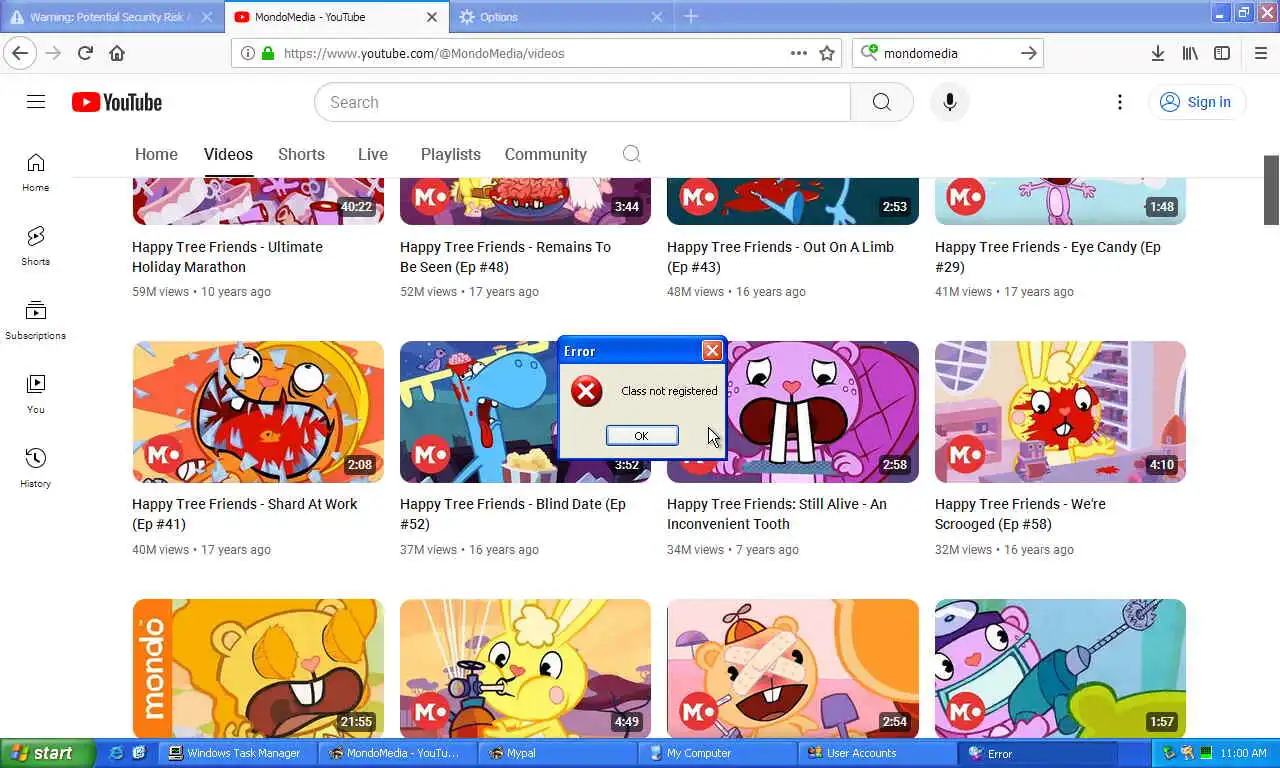
Task: Bookmark this page with the star icon
Action: coord(827,53)
